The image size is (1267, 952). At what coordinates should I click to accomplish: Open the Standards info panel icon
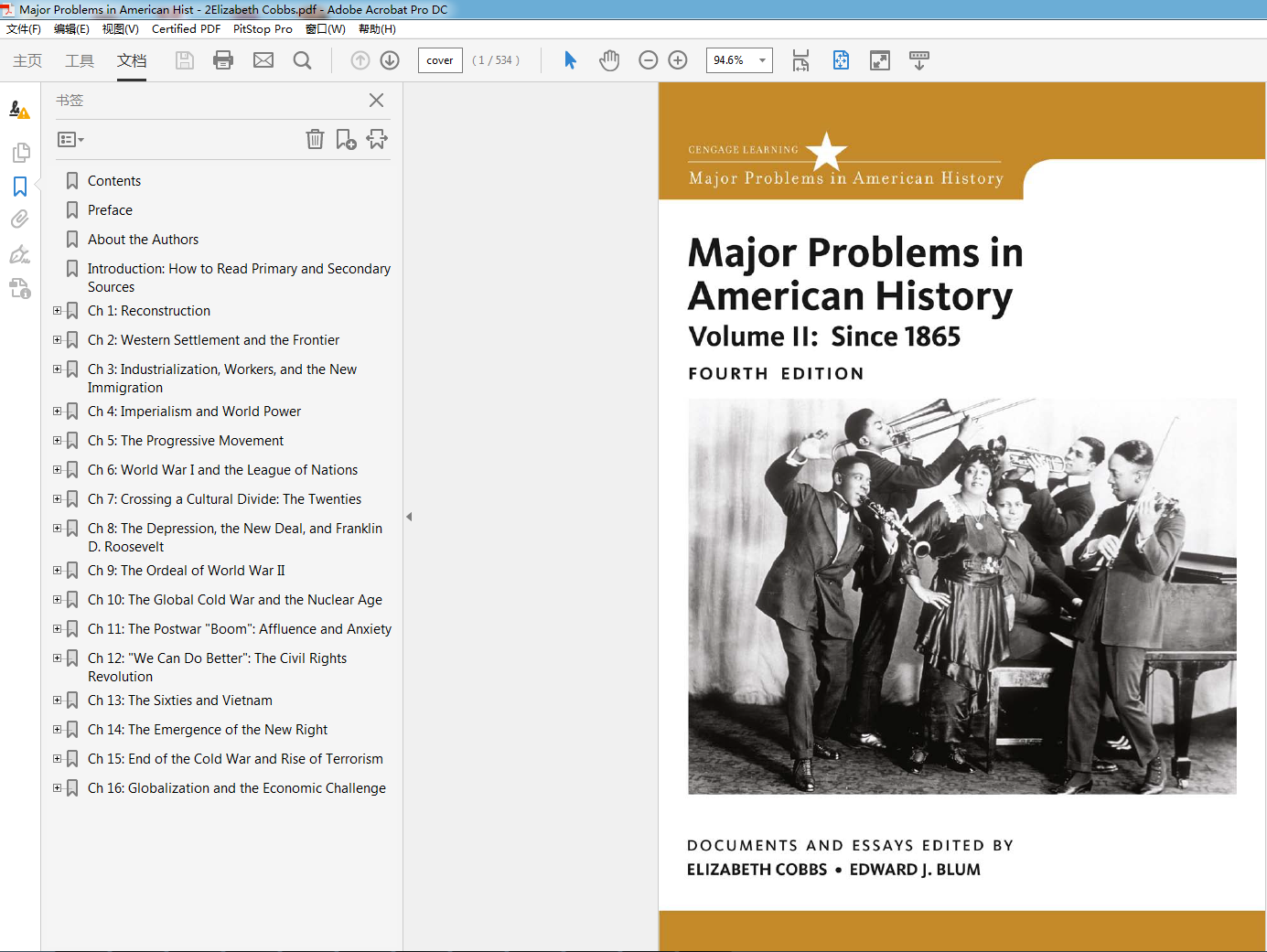click(x=20, y=289)
